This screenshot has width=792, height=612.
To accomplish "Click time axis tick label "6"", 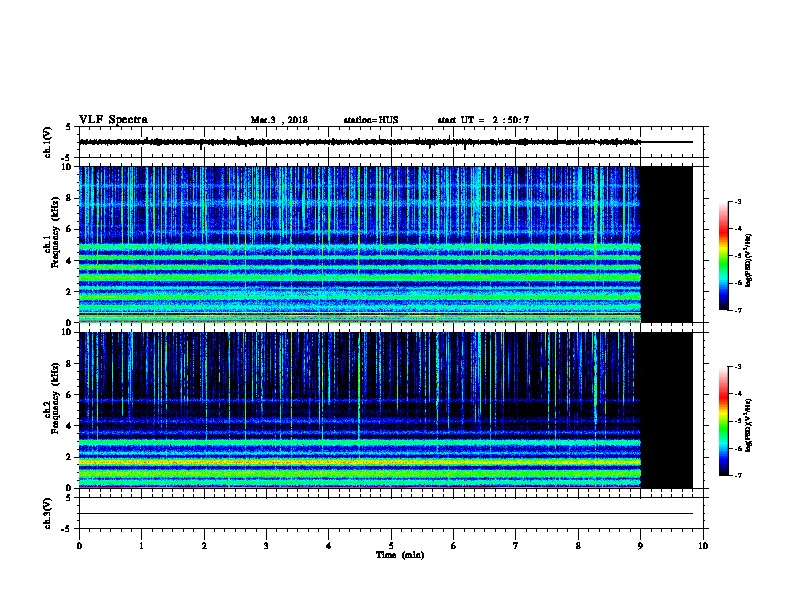I will (454, 546).
